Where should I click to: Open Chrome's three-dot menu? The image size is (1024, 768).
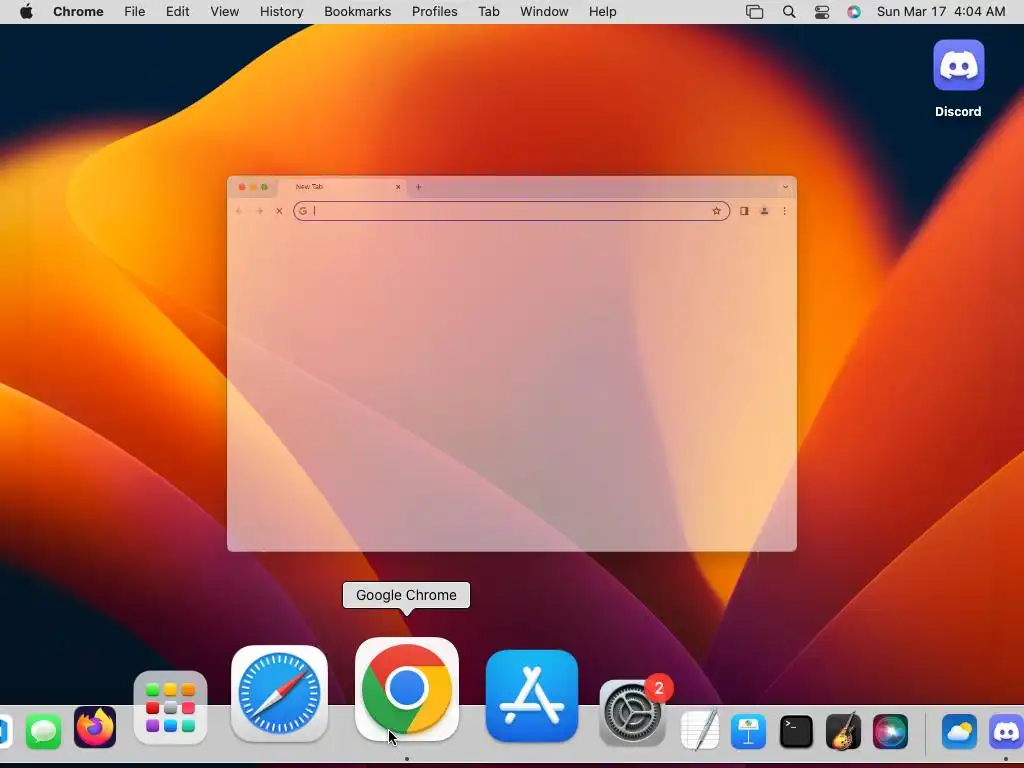pyautogui.click(x=784, y=211)
